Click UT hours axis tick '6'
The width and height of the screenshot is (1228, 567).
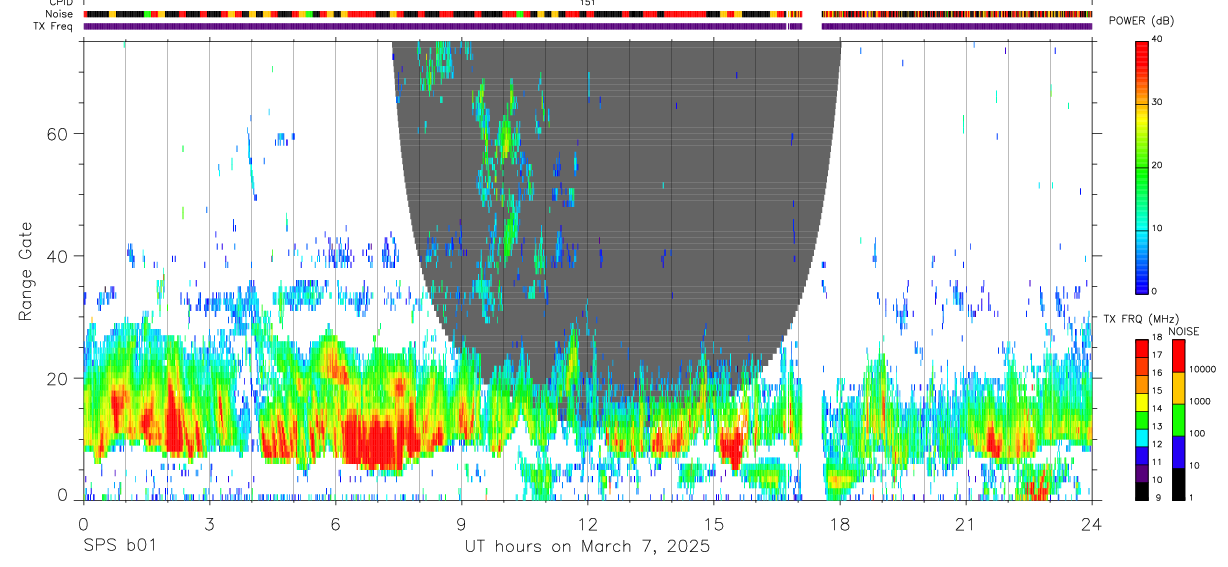coord(335,523)
